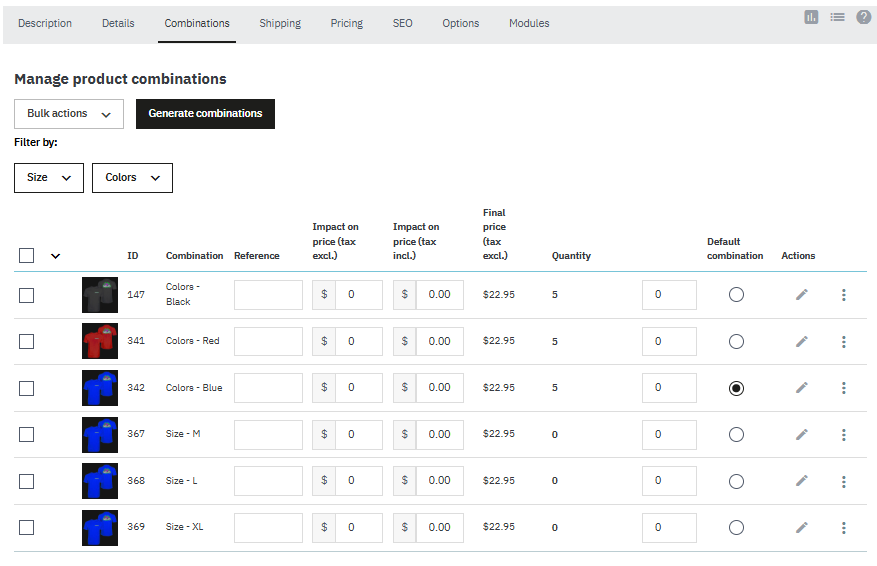Switch to the Shipping tab

tap(280, 23)
